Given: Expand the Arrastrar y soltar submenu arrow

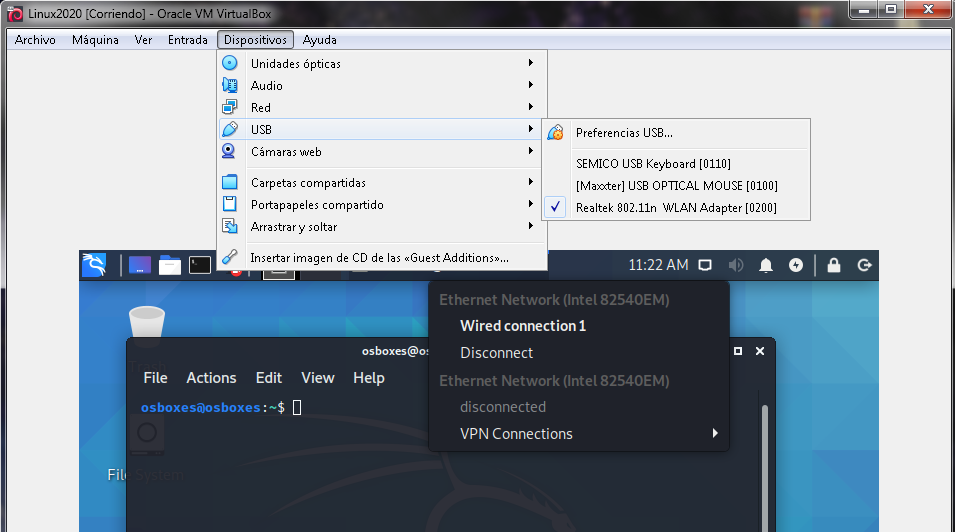Looking at the screenshot, I should (531, 225).
